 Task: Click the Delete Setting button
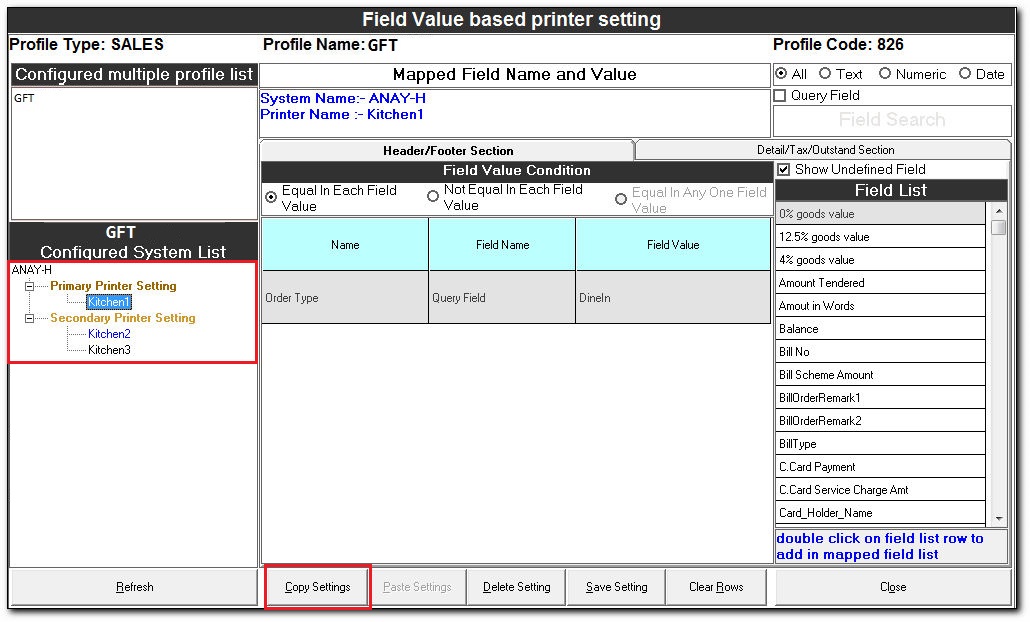(x=516, y=587)
